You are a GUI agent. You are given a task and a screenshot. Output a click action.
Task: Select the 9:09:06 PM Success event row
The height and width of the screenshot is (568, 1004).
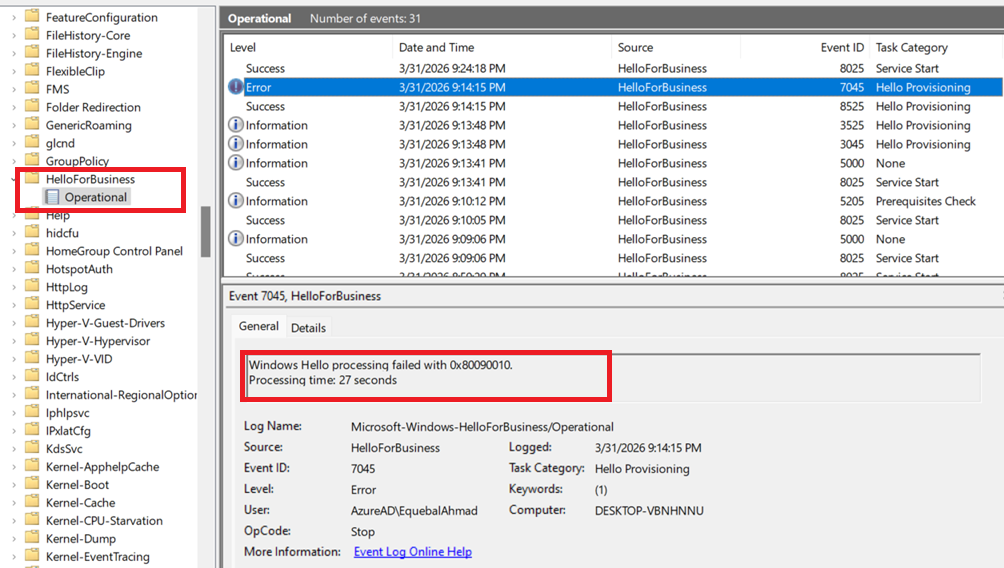pos(613,258)
